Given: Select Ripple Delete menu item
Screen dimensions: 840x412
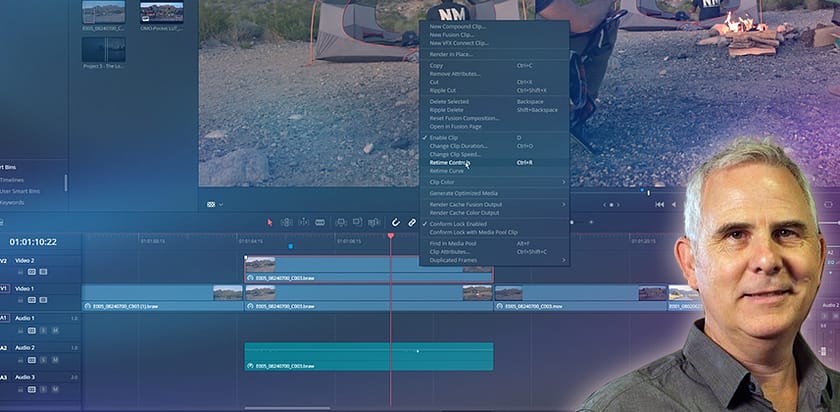Looking at the screenshot, I should click(x=493, y=110).
